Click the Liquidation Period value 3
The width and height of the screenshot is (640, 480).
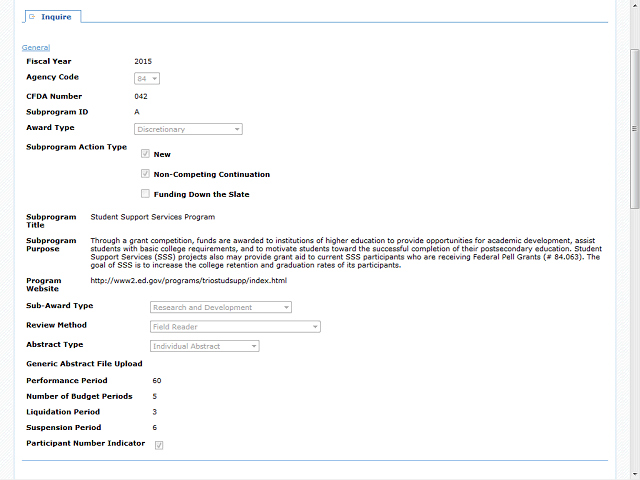[x=155, y=412]
